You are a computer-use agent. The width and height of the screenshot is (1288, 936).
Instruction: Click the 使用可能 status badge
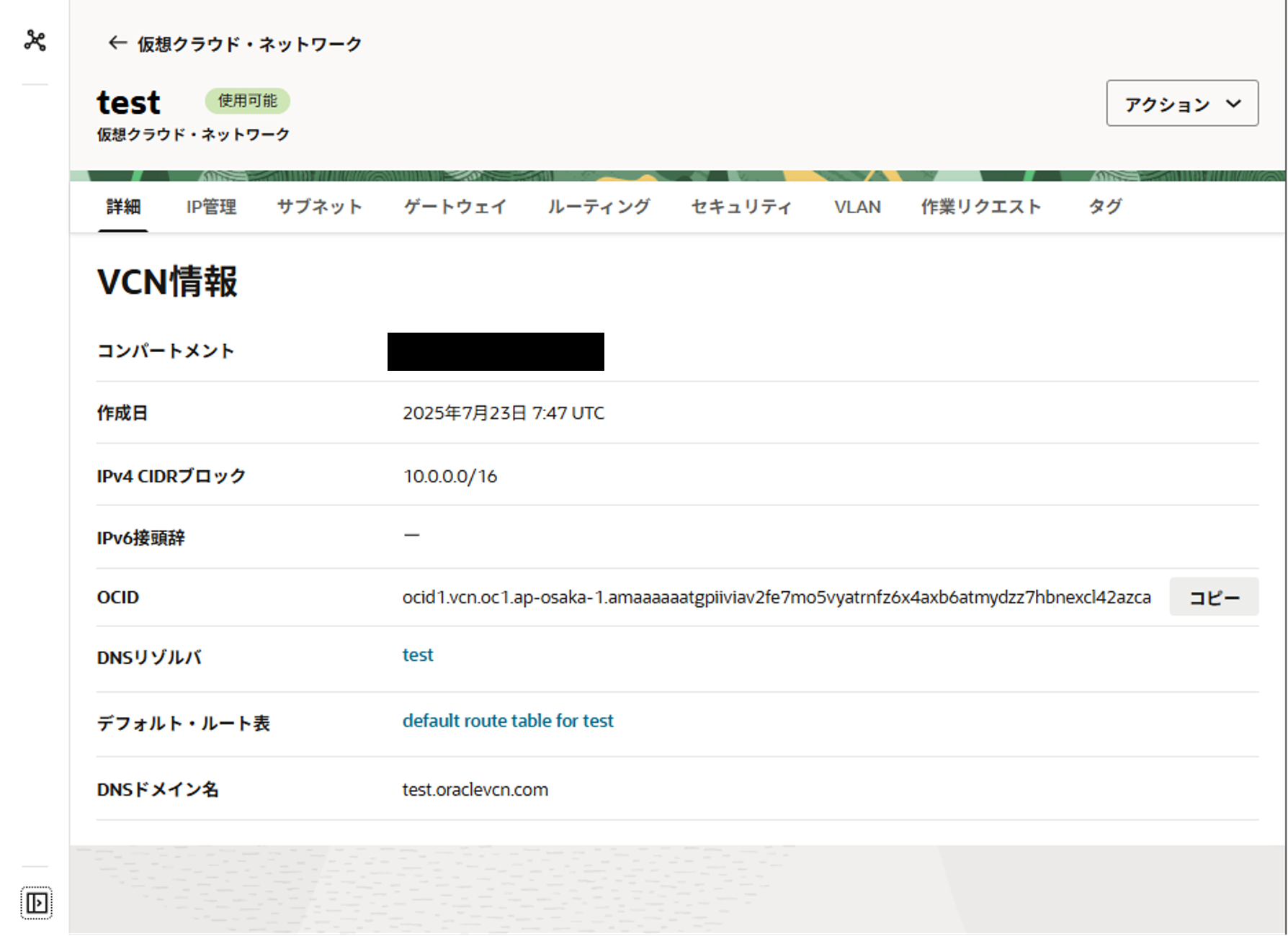(x=247, y=101)
